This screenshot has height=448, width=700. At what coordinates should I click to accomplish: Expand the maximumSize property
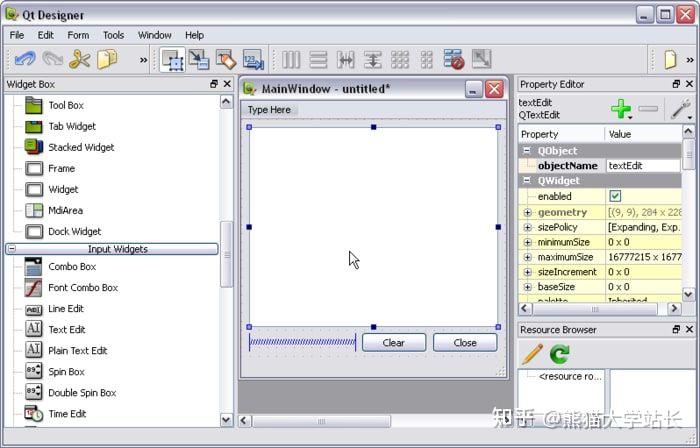coord(527,257)
